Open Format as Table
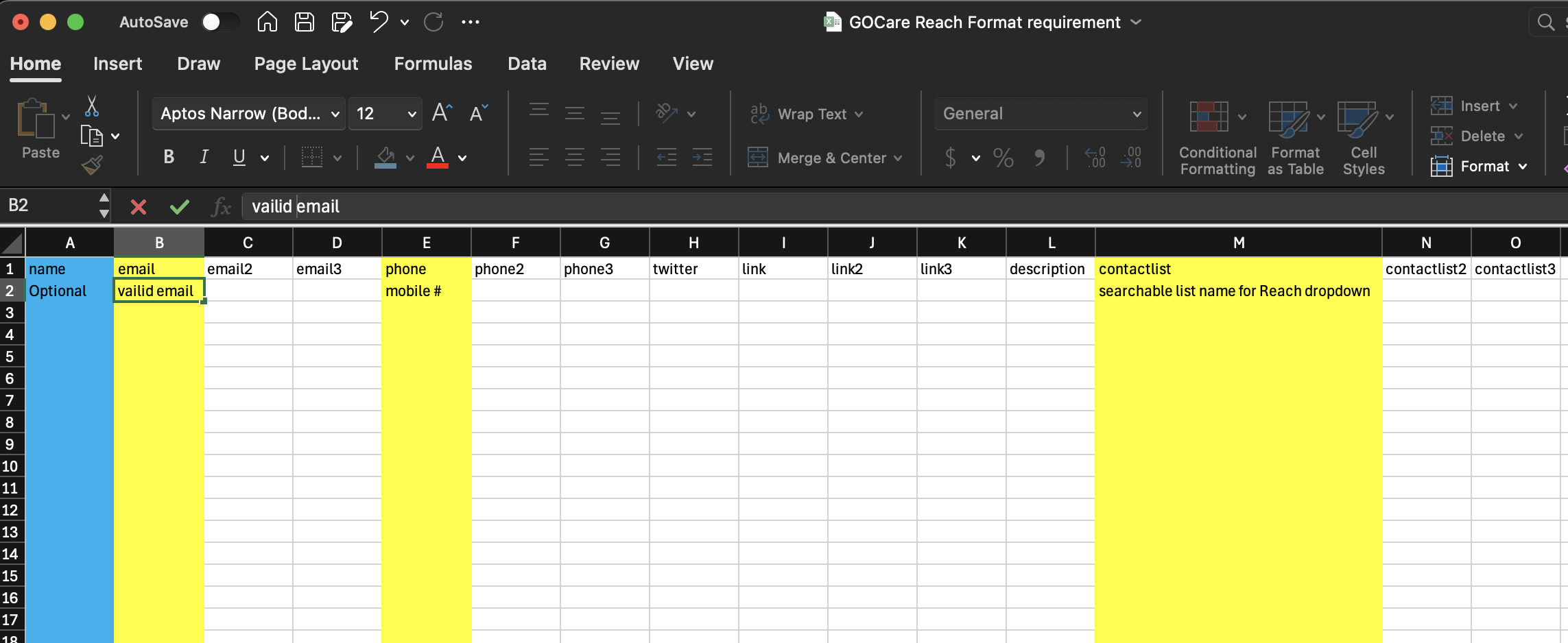The width and height of the screenshot is (1568, 643). point(1295,138)
